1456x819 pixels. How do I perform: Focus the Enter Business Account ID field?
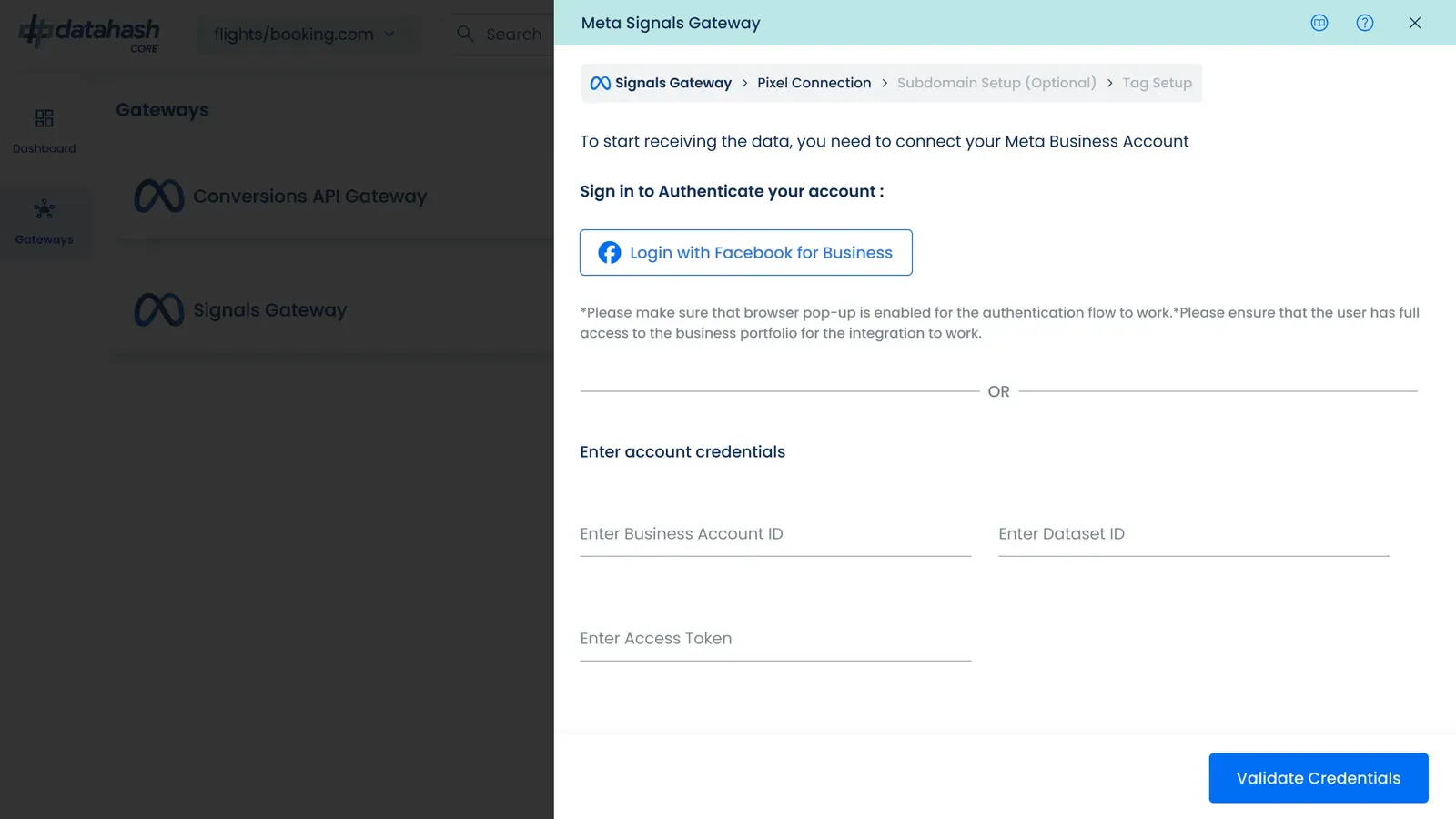pos(775,534)
